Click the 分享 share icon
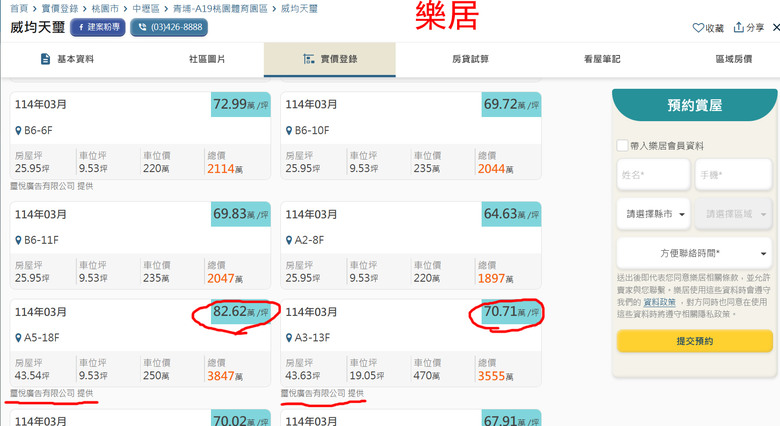Image resolution: width=780 pixels, height=426 pixels. pos(739,27)
